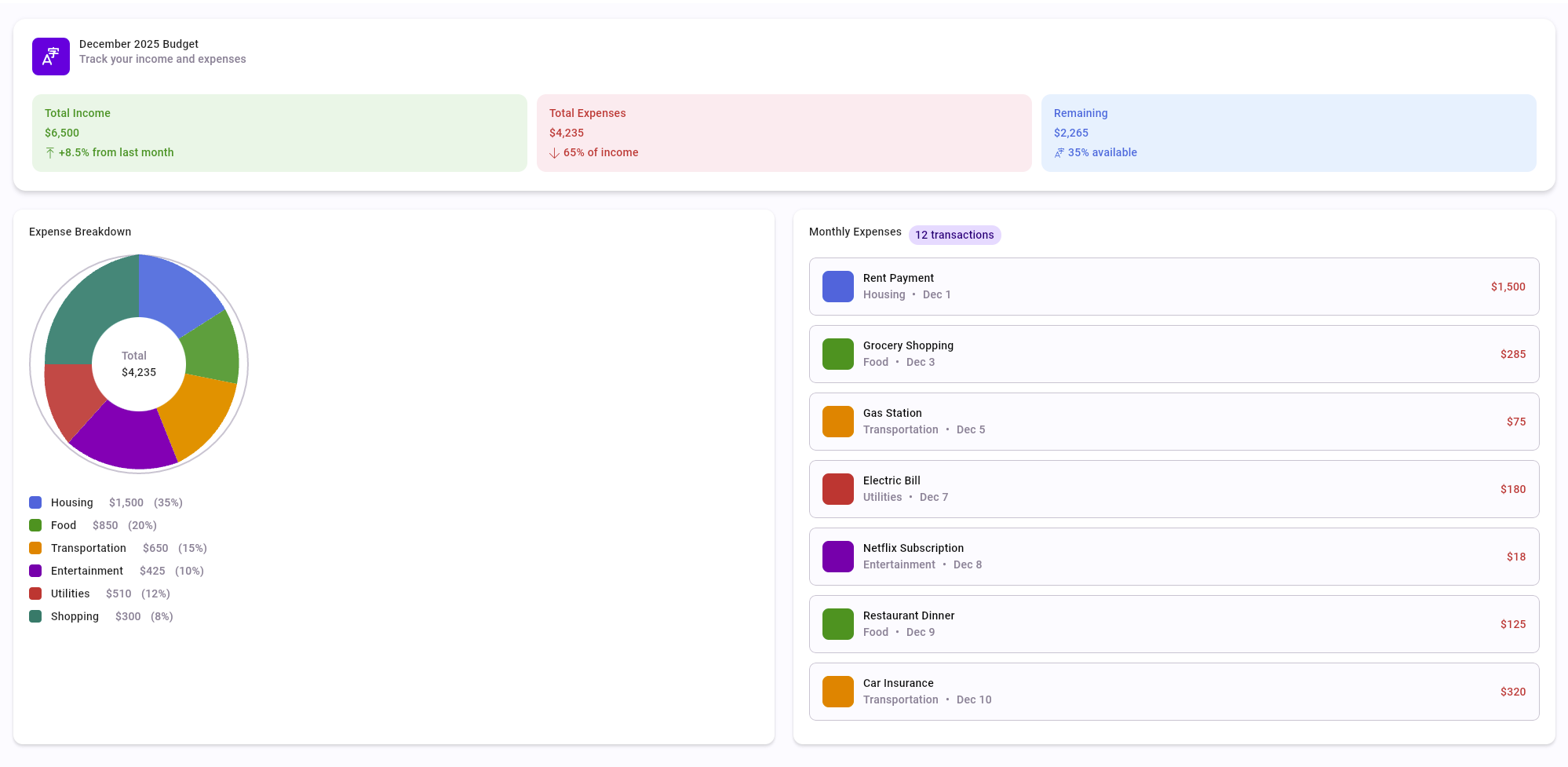Click the green Restaurant Dinner category icon
Image resolution: width=1568 pixels, height=767 pixels.
tap(837, 624)
